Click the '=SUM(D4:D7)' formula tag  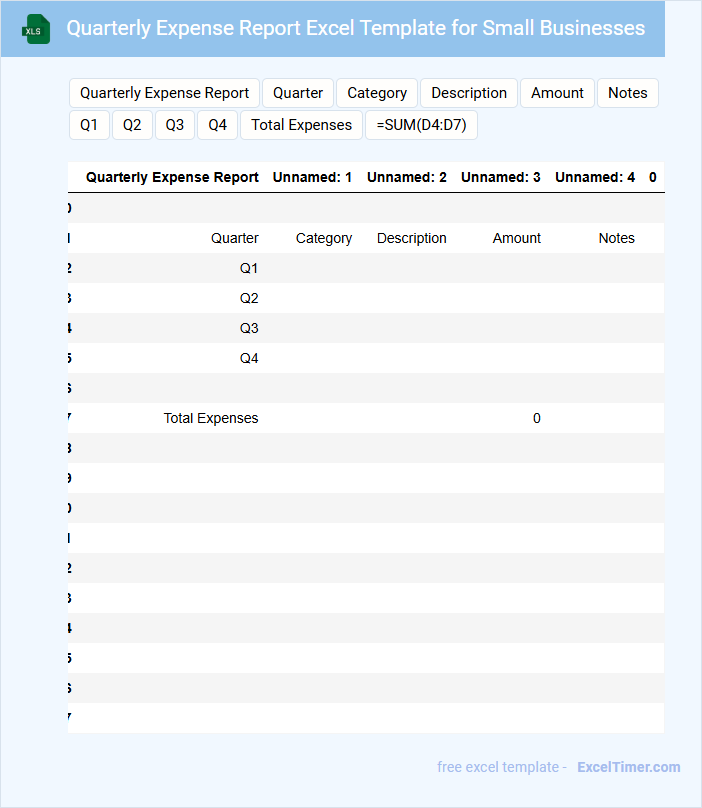pyautogui.click(x=421, y=125)
